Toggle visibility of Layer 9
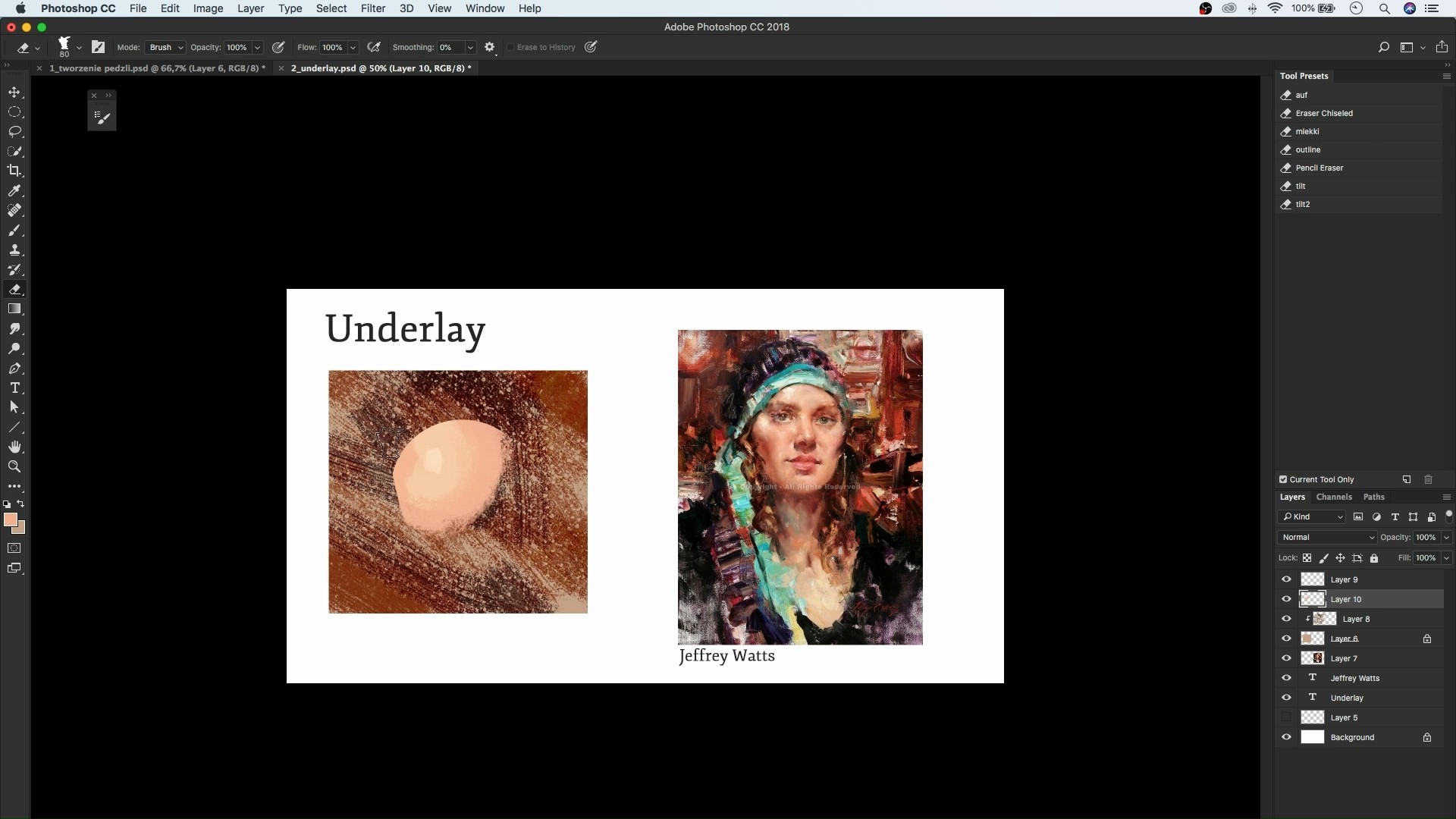This screenshot has height=819, width=1456. pyautogui.click(x=1286, y=579)
